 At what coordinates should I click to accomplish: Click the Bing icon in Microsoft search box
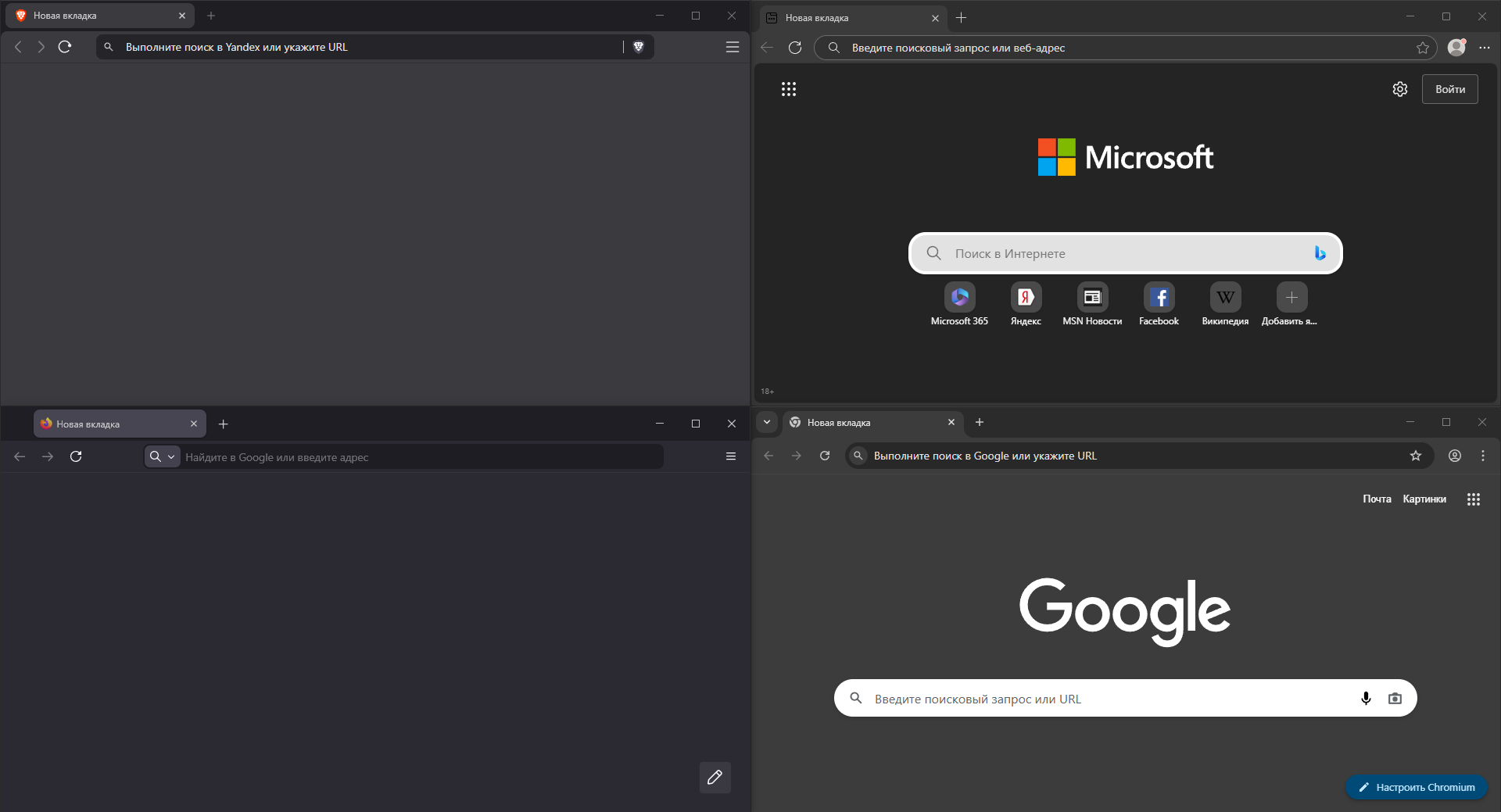click(1320, 253)
